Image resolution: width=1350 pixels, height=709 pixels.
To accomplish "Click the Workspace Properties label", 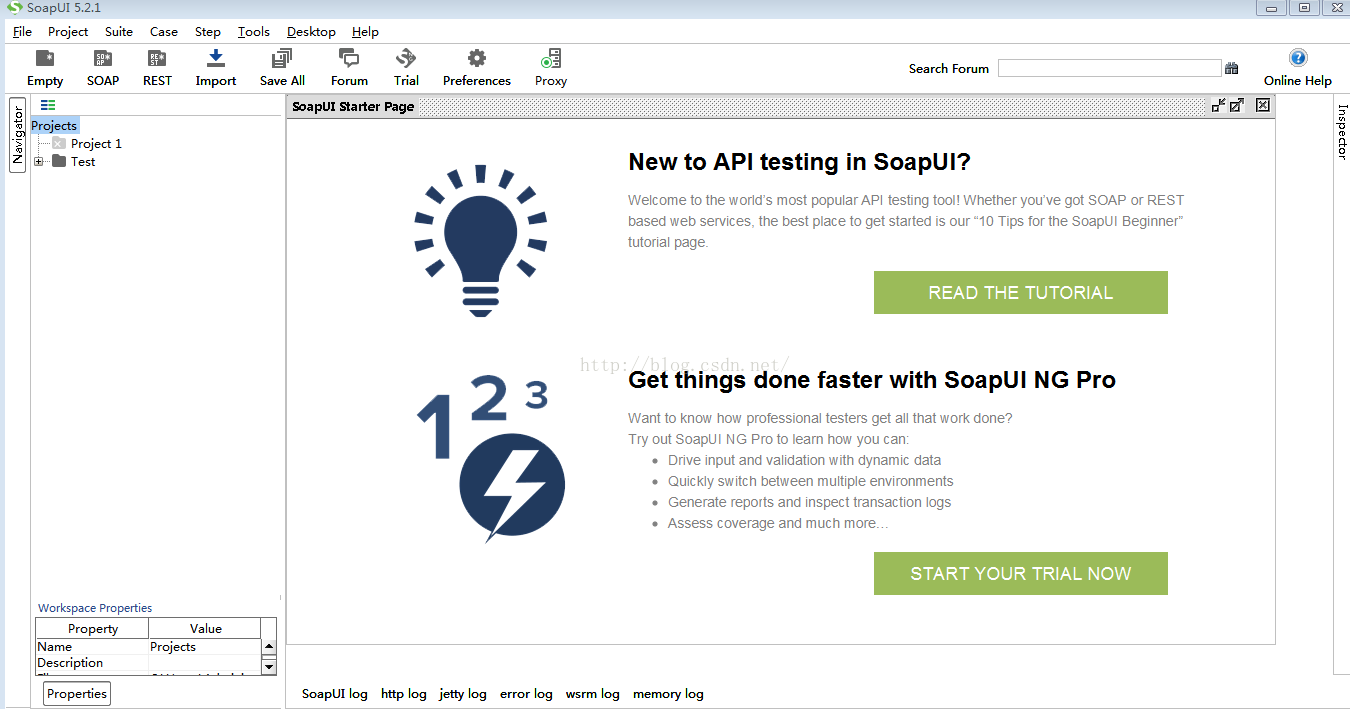I will point(95,608).
